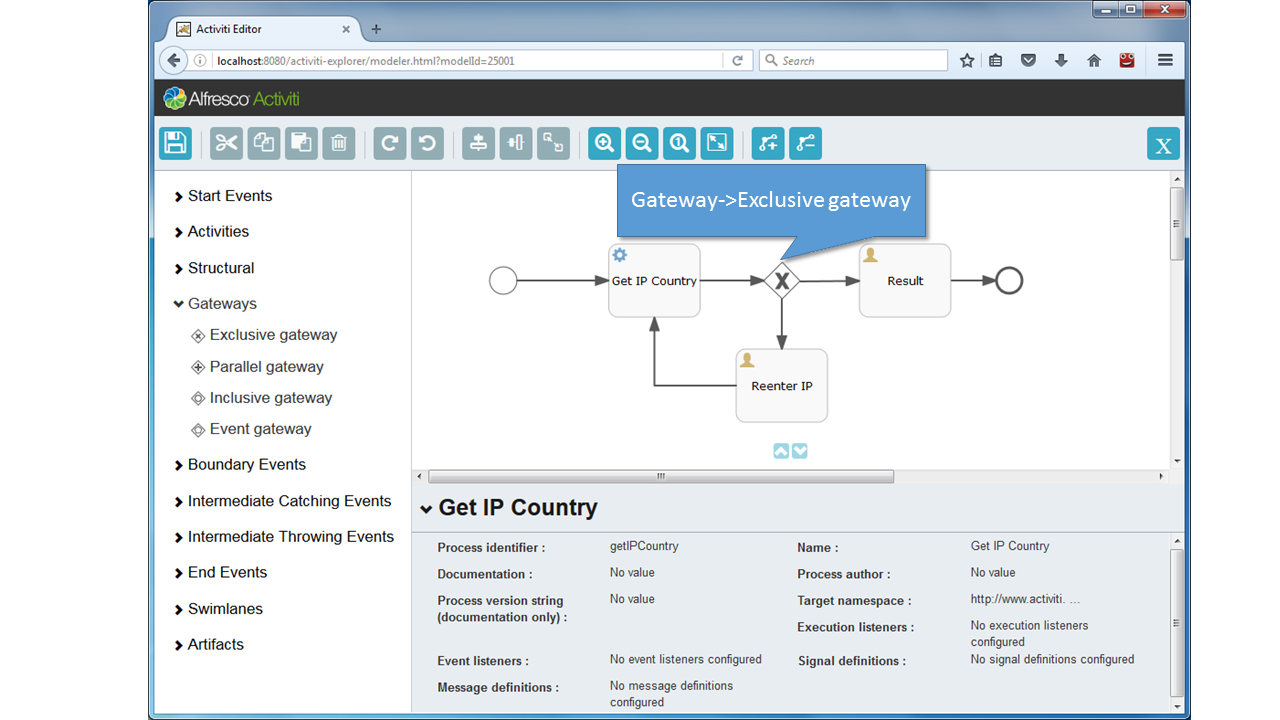Edit the Process identifier value getIPCountry

click(644, 547)
